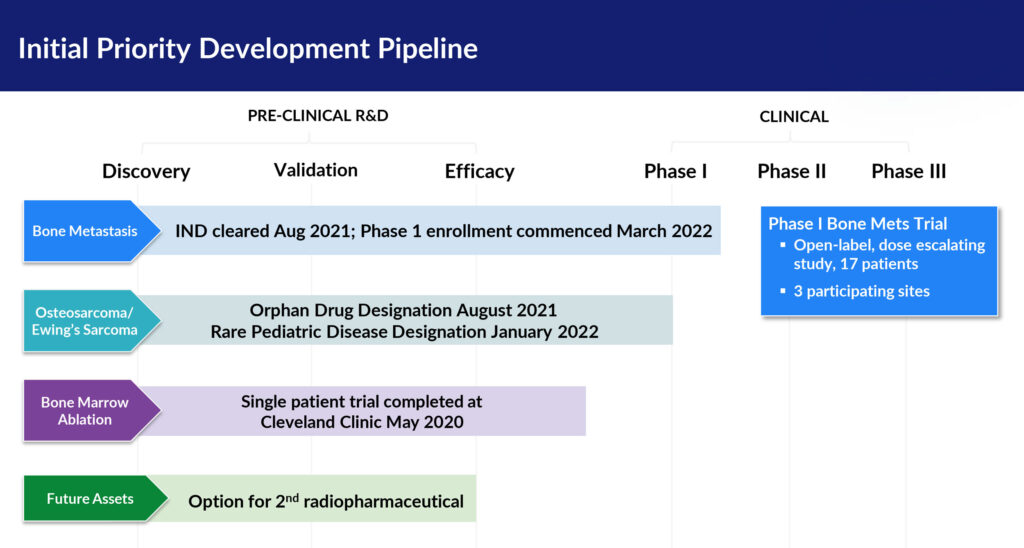
Task: Select the 'CLINICAL' section heading
Action: (x=793, y=117)
